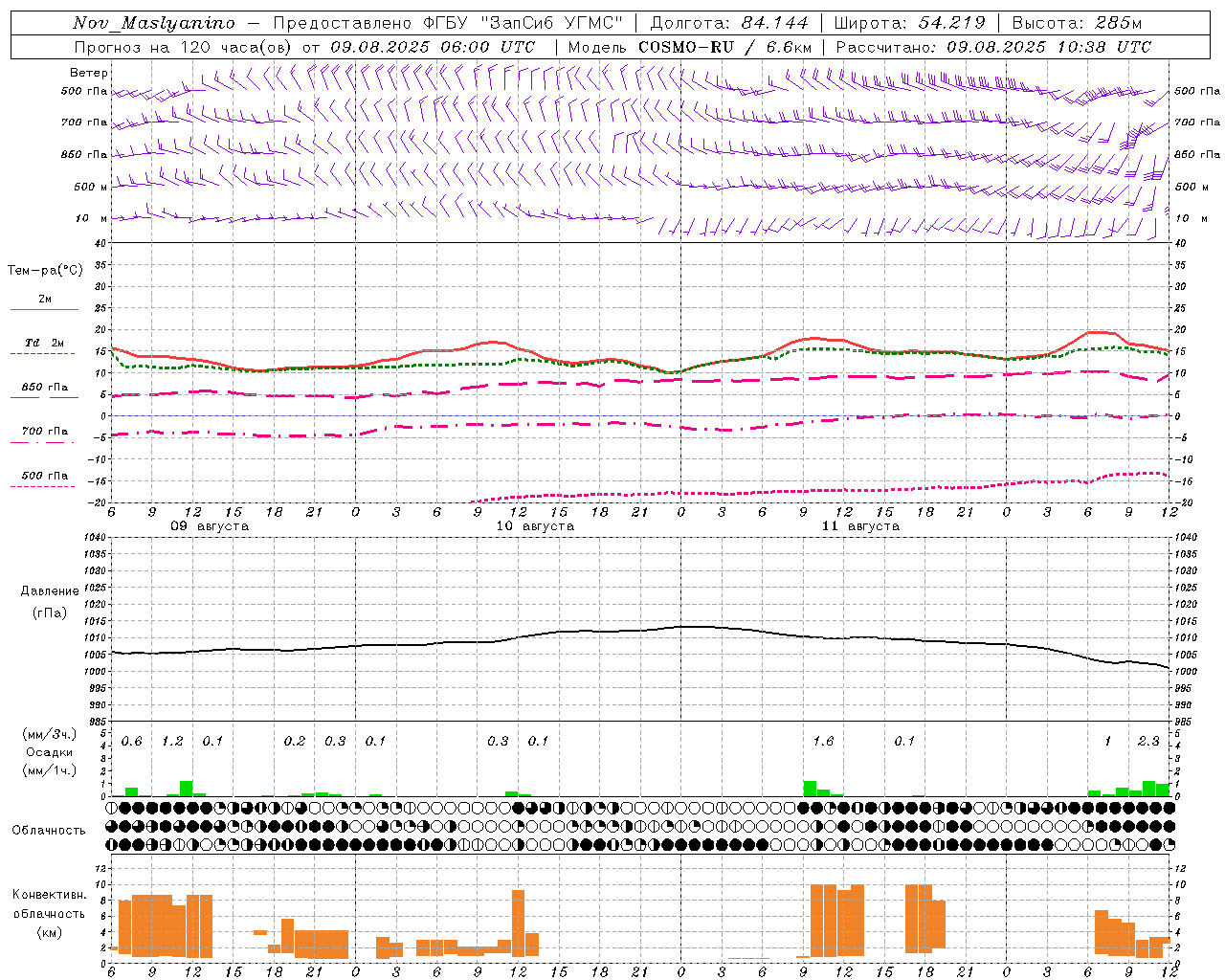
Task: Click the black pressure curve line
Action: (639, 632)
